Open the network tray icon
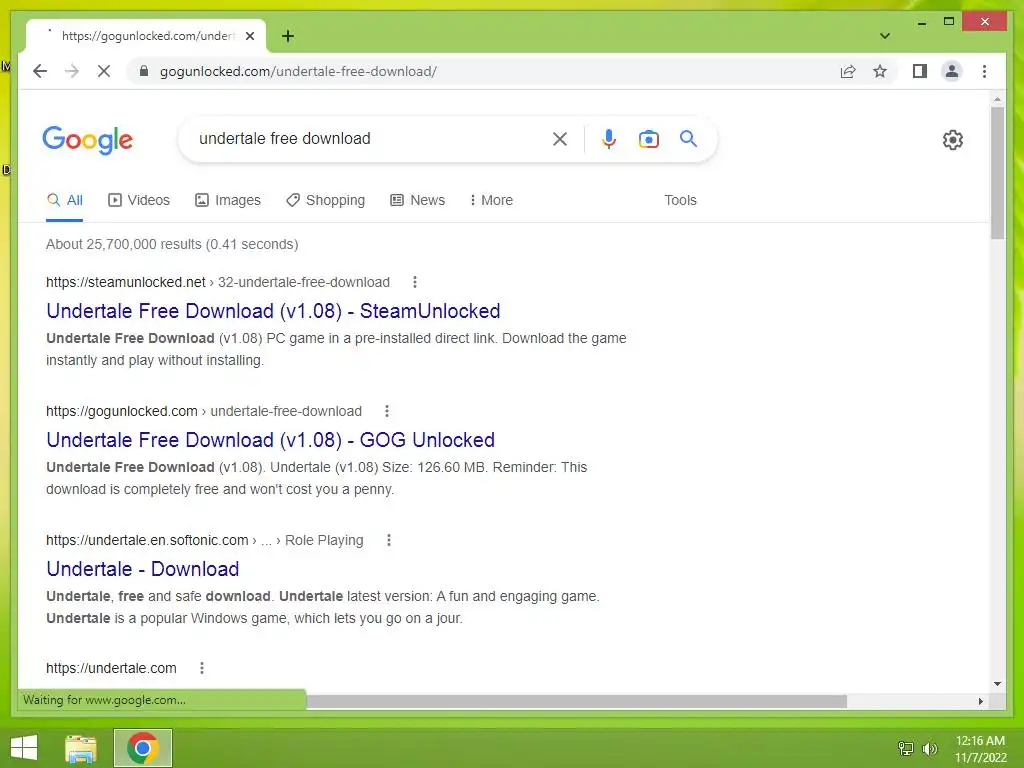1024x768 pixels. pyautogui.click(x=906, y=748)
